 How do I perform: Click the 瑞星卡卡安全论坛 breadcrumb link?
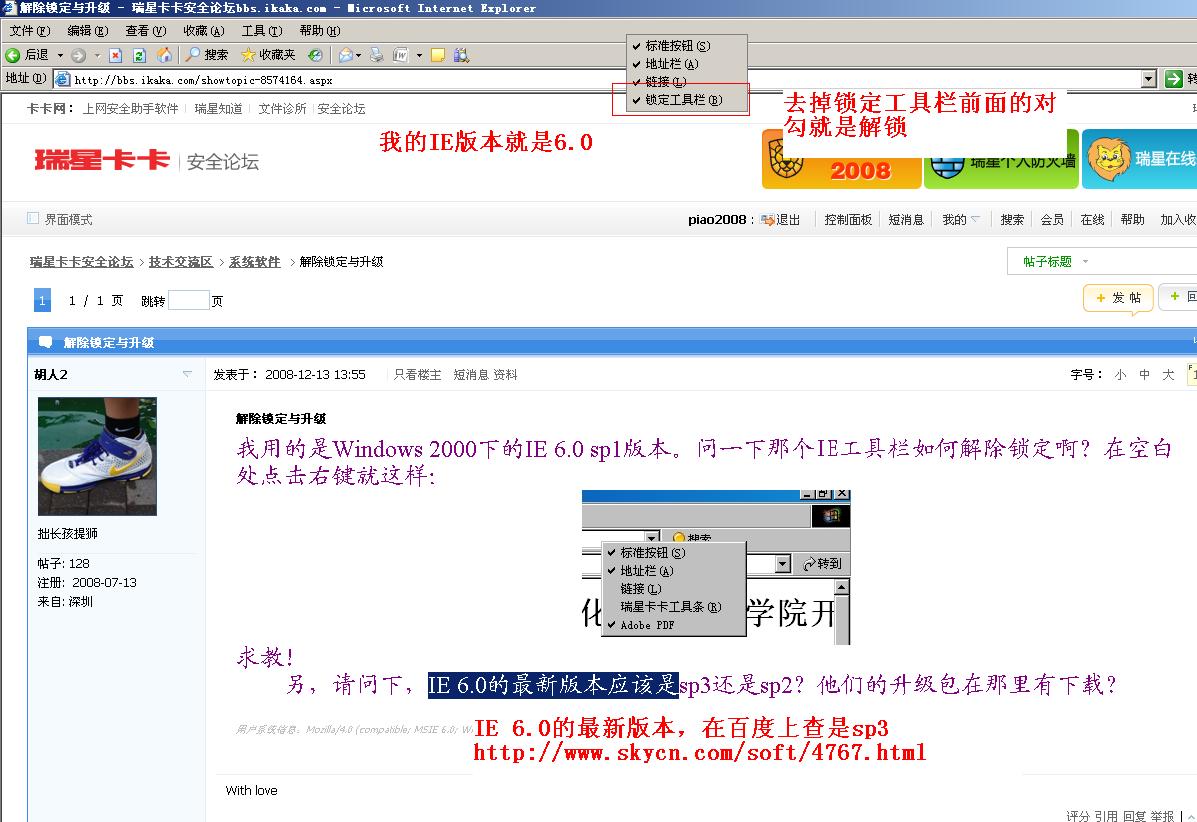82,262
